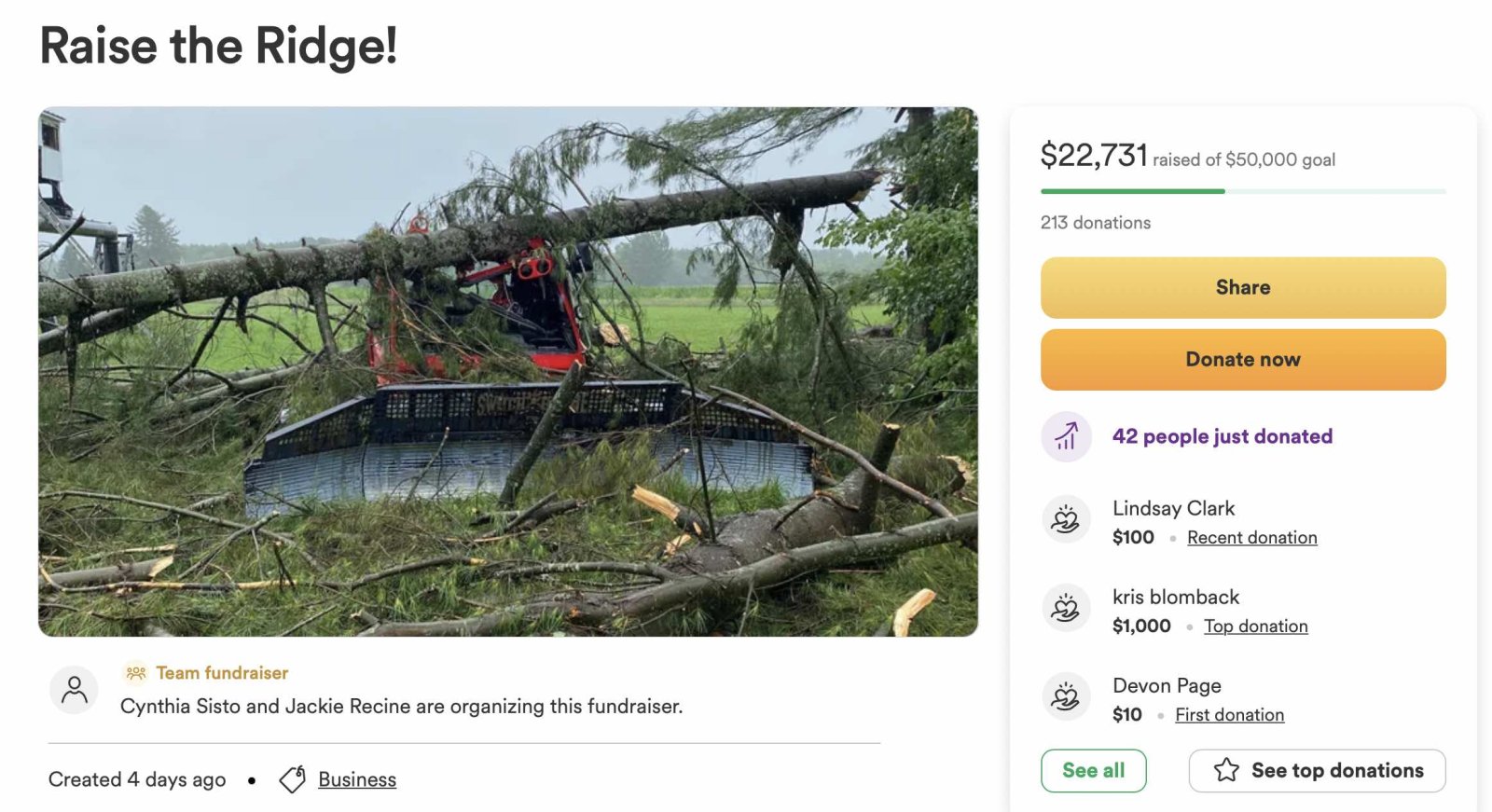Viewport: 1492px width, 812px height.
Task: Click Devon Page's donation heart icon
Action: pyautogui.click(x=1066, y=697)
